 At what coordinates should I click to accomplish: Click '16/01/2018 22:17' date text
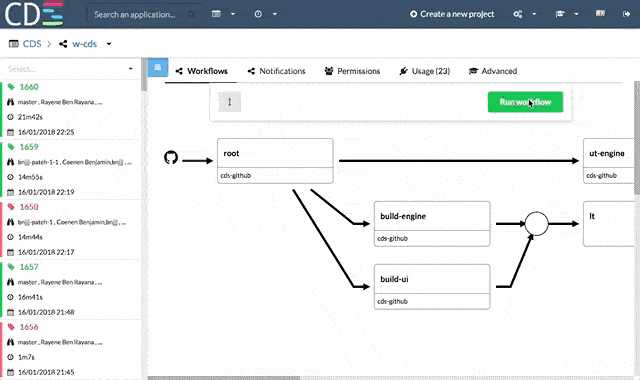click(x=46, y=252)
